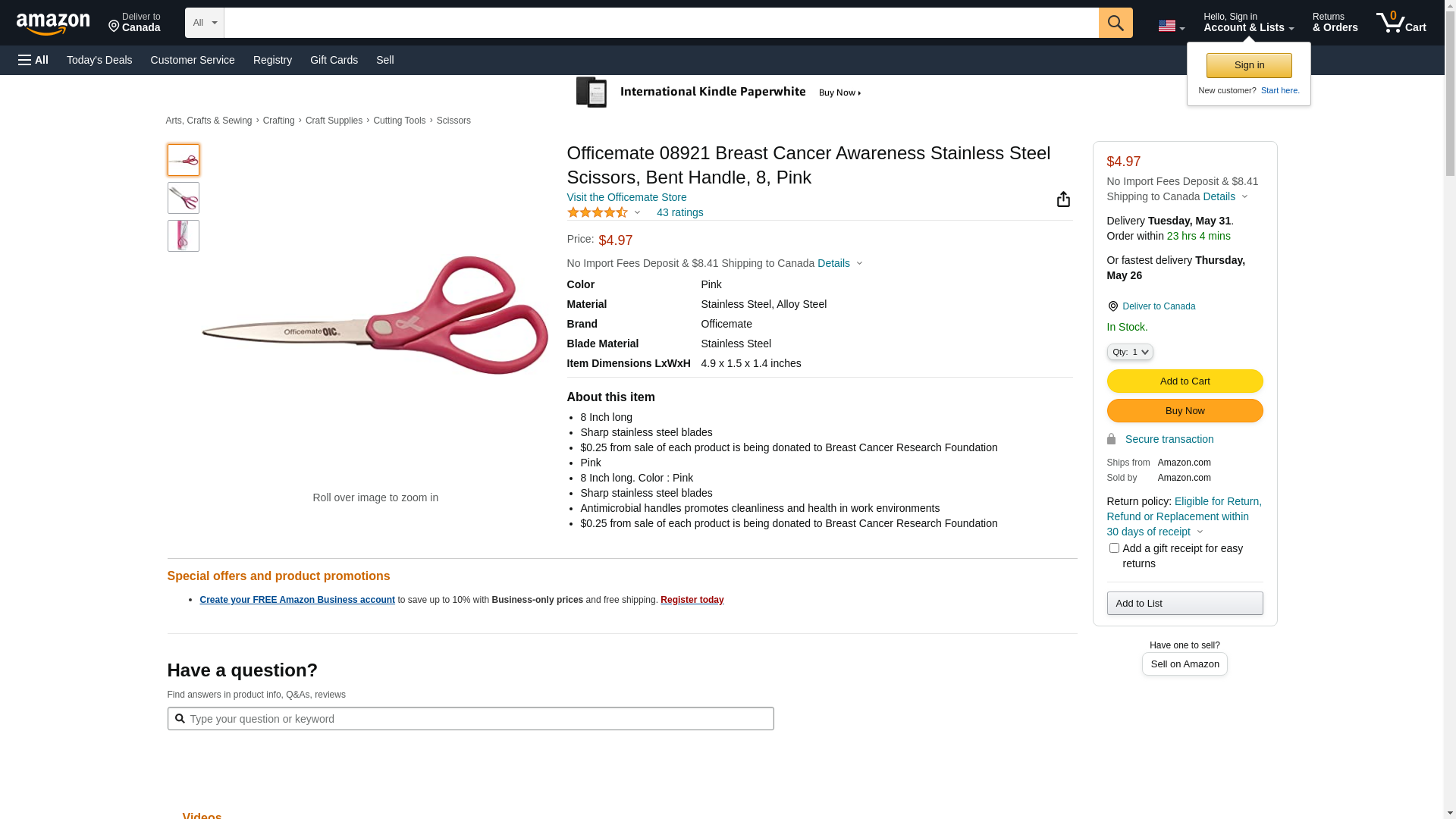The width and height of the screenshot is (1456, 819).
Task: Open the Visit the Officemate Store link
Action: pos(626,197)
